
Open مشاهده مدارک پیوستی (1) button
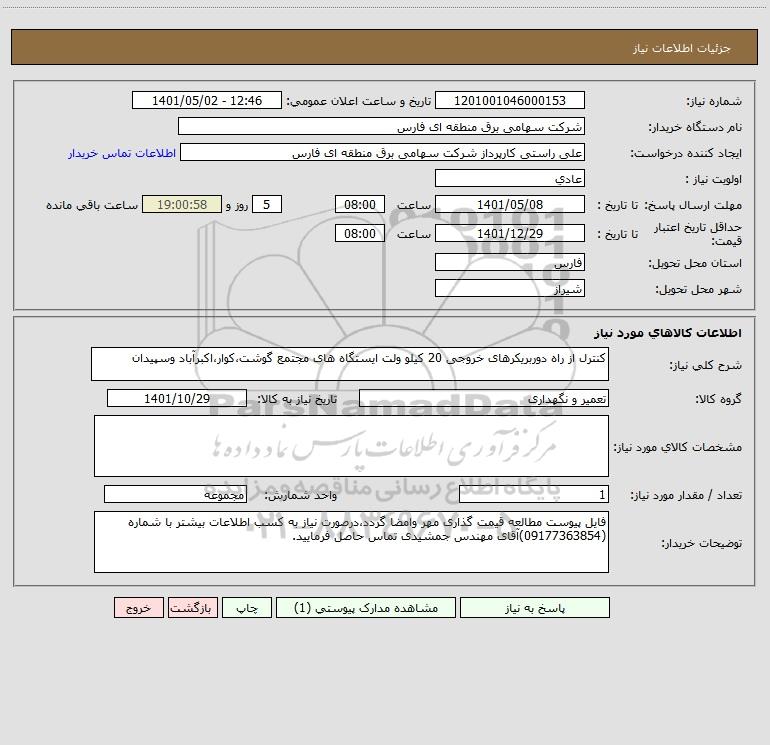(366, 608)
